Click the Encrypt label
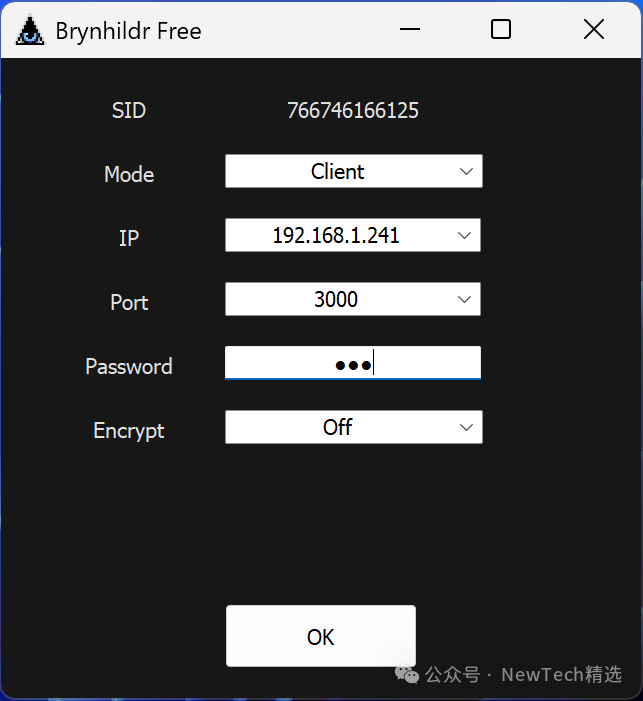Screen dimensions: 643x701 pyautogui.click(x=129, y=430)
